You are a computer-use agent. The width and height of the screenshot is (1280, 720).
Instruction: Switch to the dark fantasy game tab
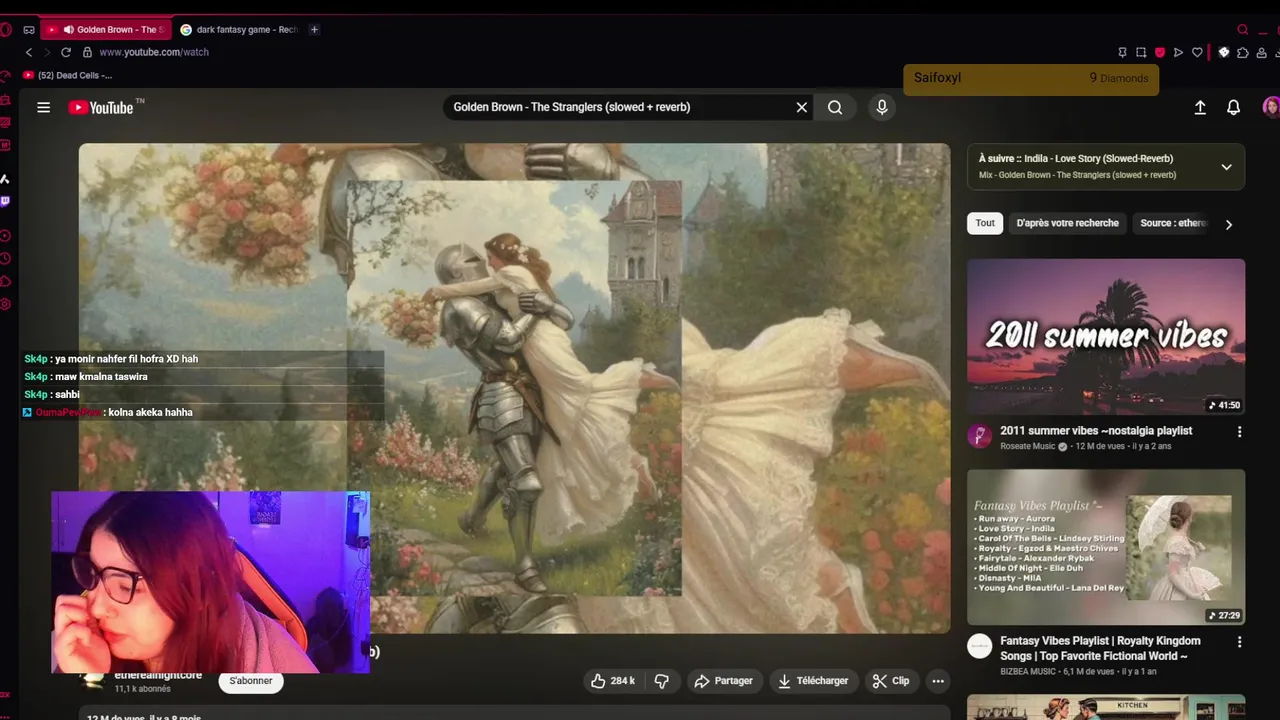pos(240,30)
